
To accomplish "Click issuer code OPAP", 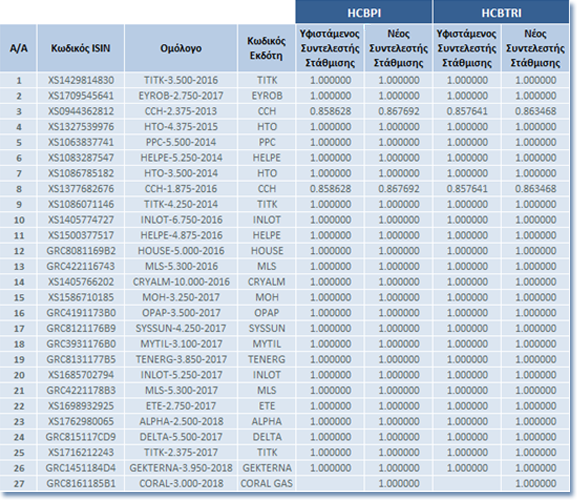I will pos(266,313).
